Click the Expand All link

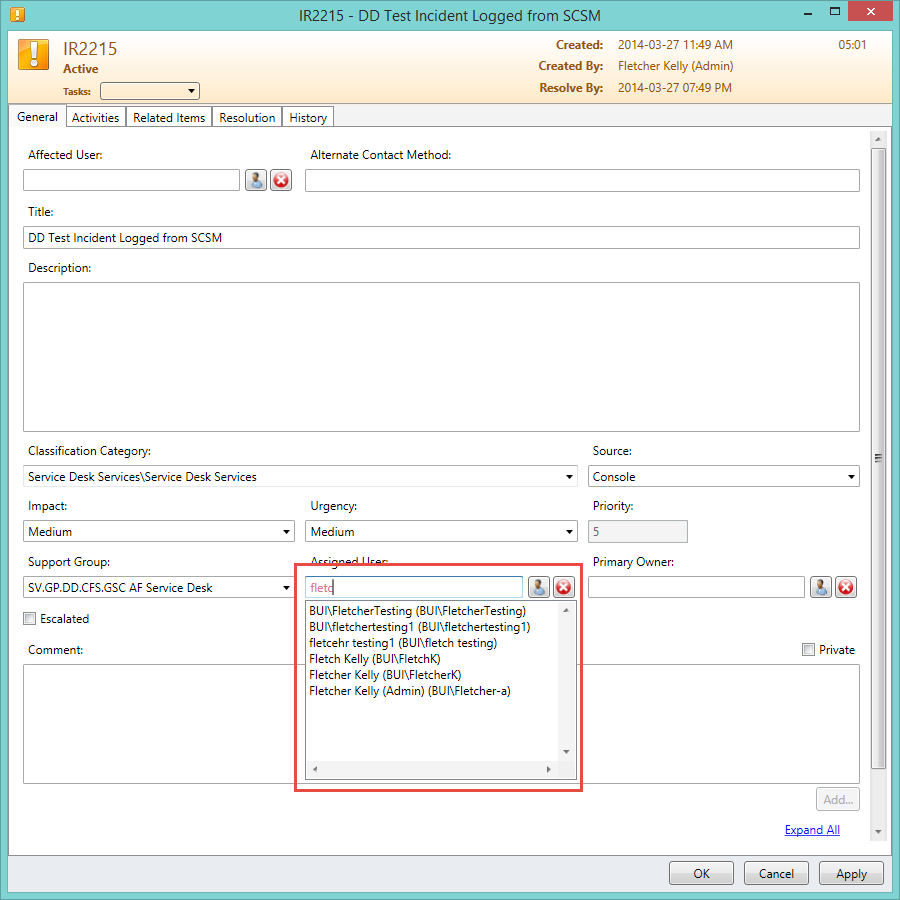812,830
